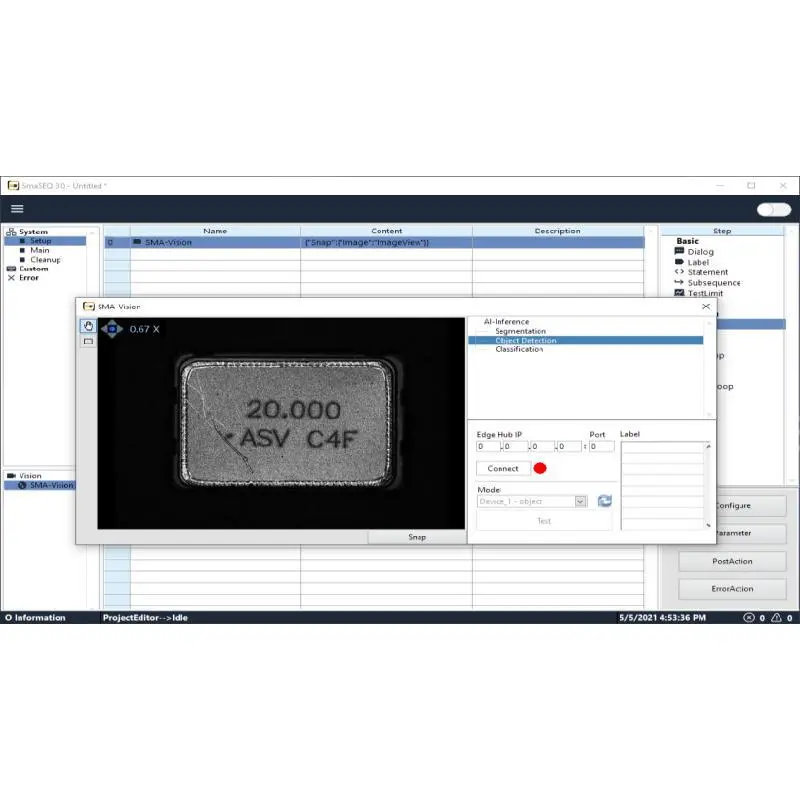Choose the Subsequence step
800x800 pixels.
[714, 283]
